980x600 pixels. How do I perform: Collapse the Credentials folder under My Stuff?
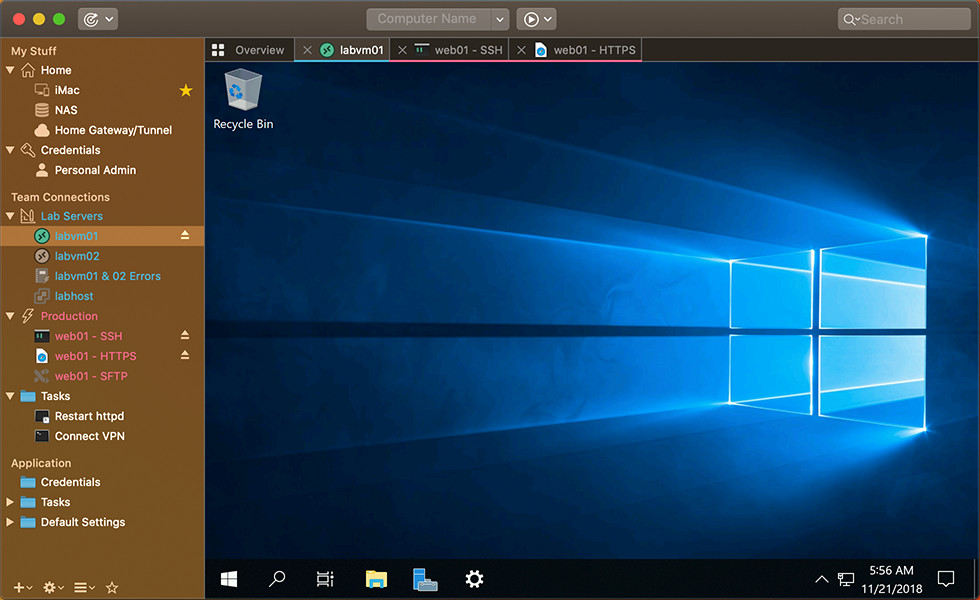(x=10, y=150)
